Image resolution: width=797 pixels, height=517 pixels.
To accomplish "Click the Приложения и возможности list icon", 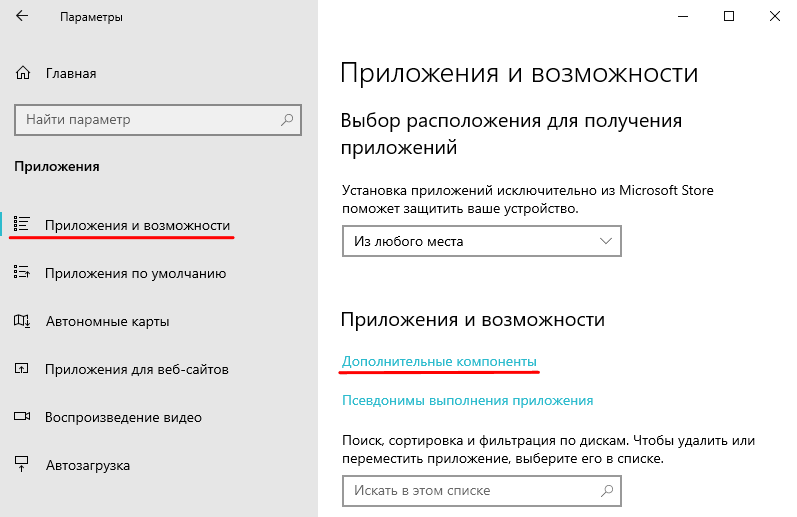I will pyautogui.click(x=23, y=225).
